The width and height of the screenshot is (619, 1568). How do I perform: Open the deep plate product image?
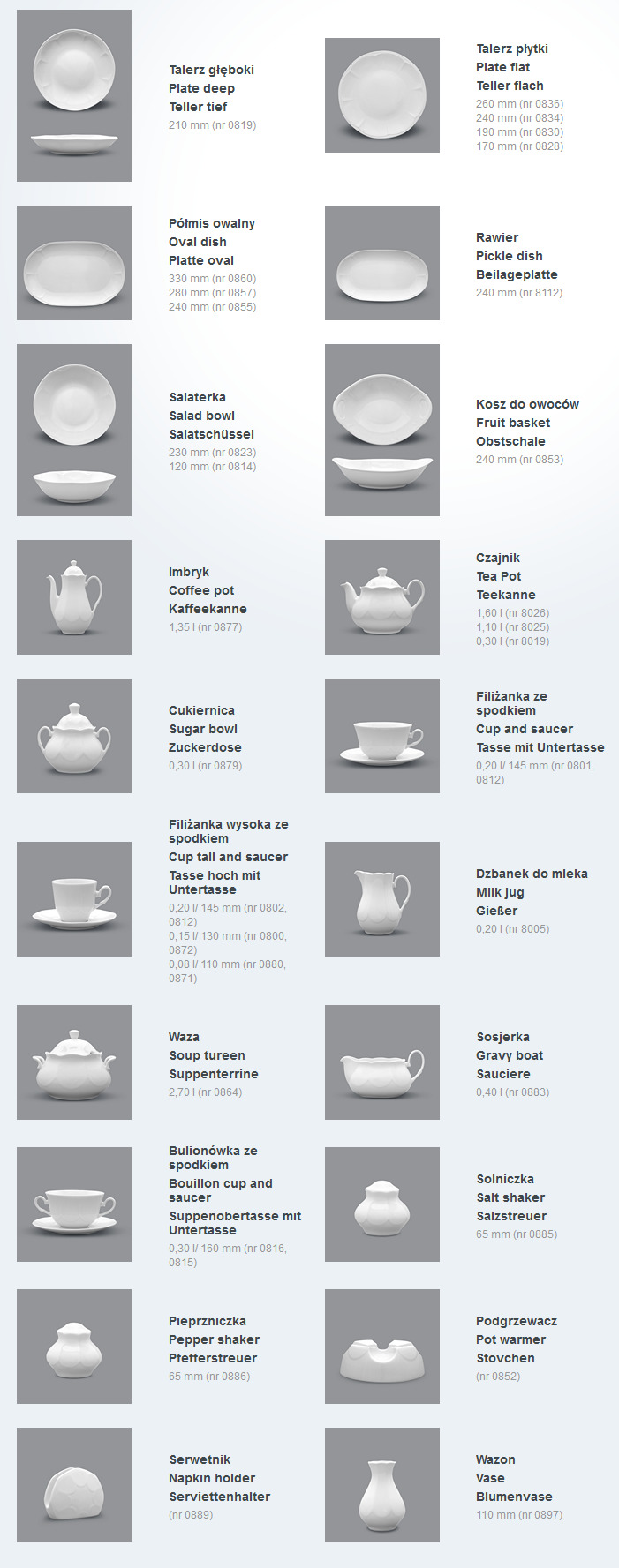pyautogui.click(x=74, y=95)
